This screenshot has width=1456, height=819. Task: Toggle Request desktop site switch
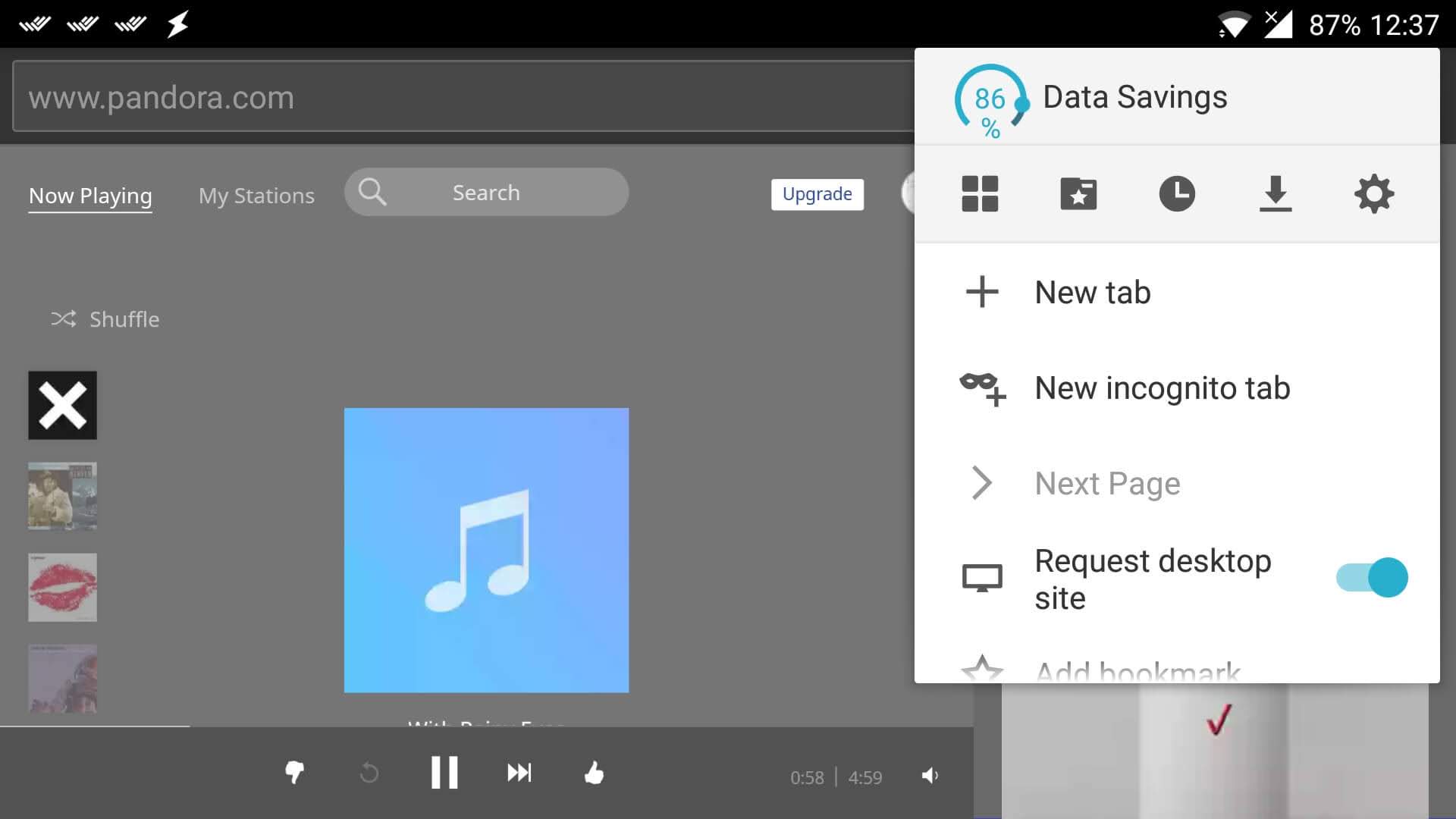point(1372,578)
